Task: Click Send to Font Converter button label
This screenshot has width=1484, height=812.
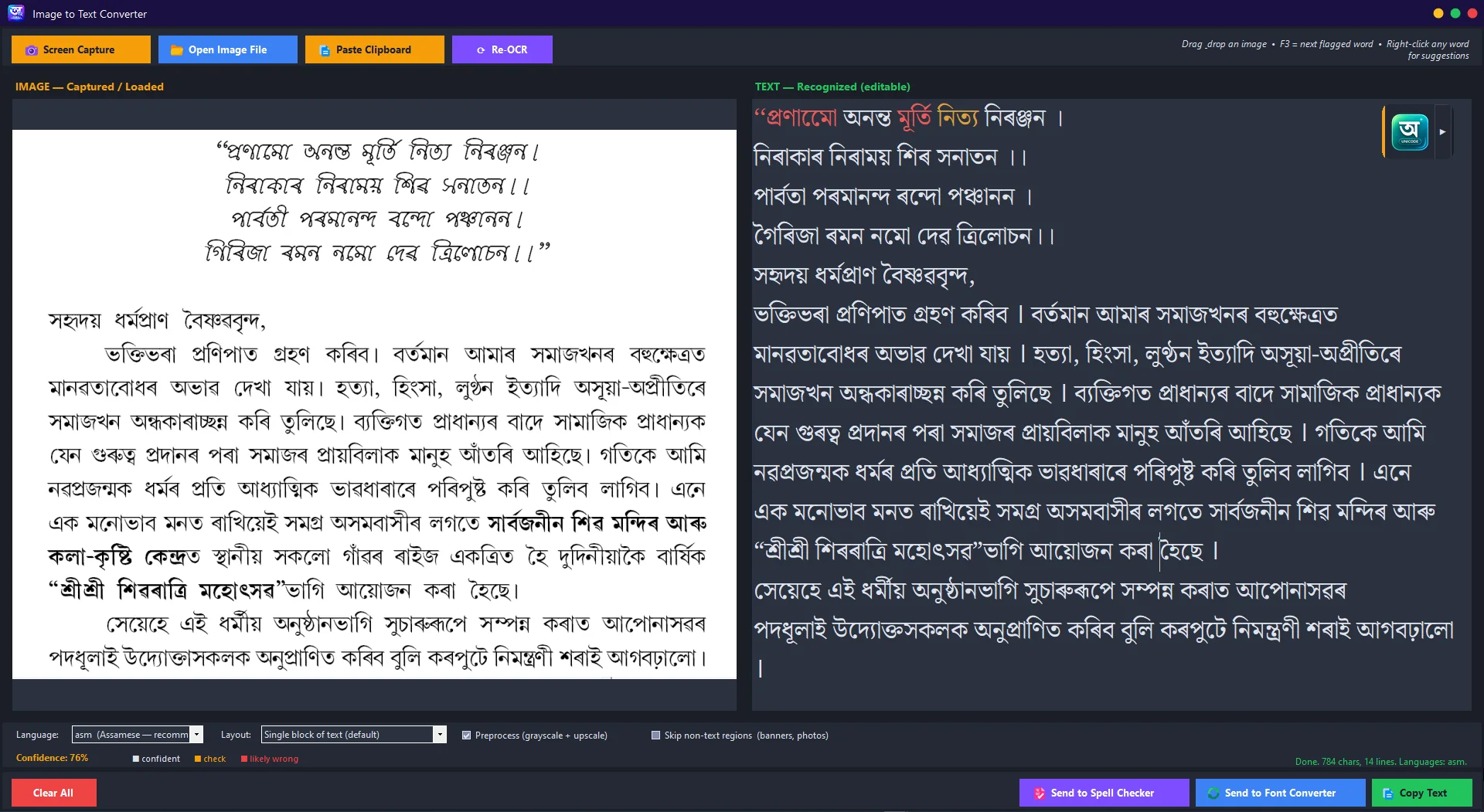Action: click(1280, 793)
